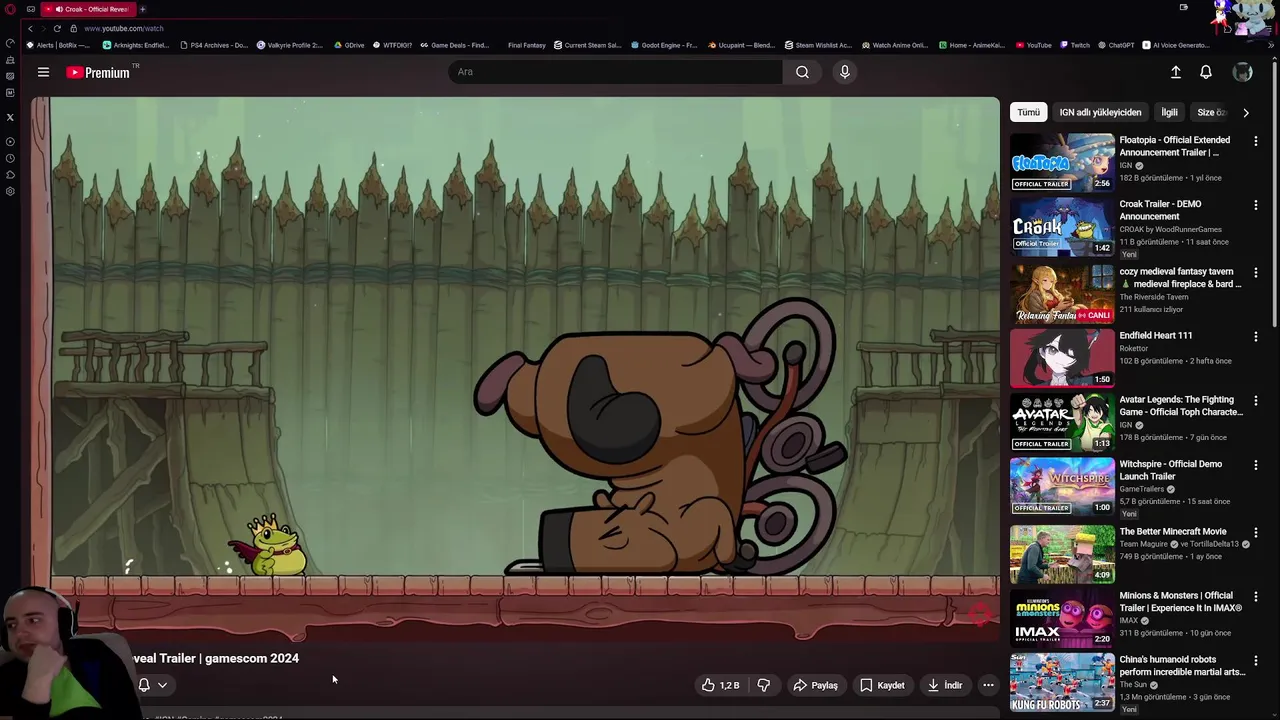Select the İlgili filter chip
Viewport: 1280px width, 720px height.
[x=1169, y=112]
